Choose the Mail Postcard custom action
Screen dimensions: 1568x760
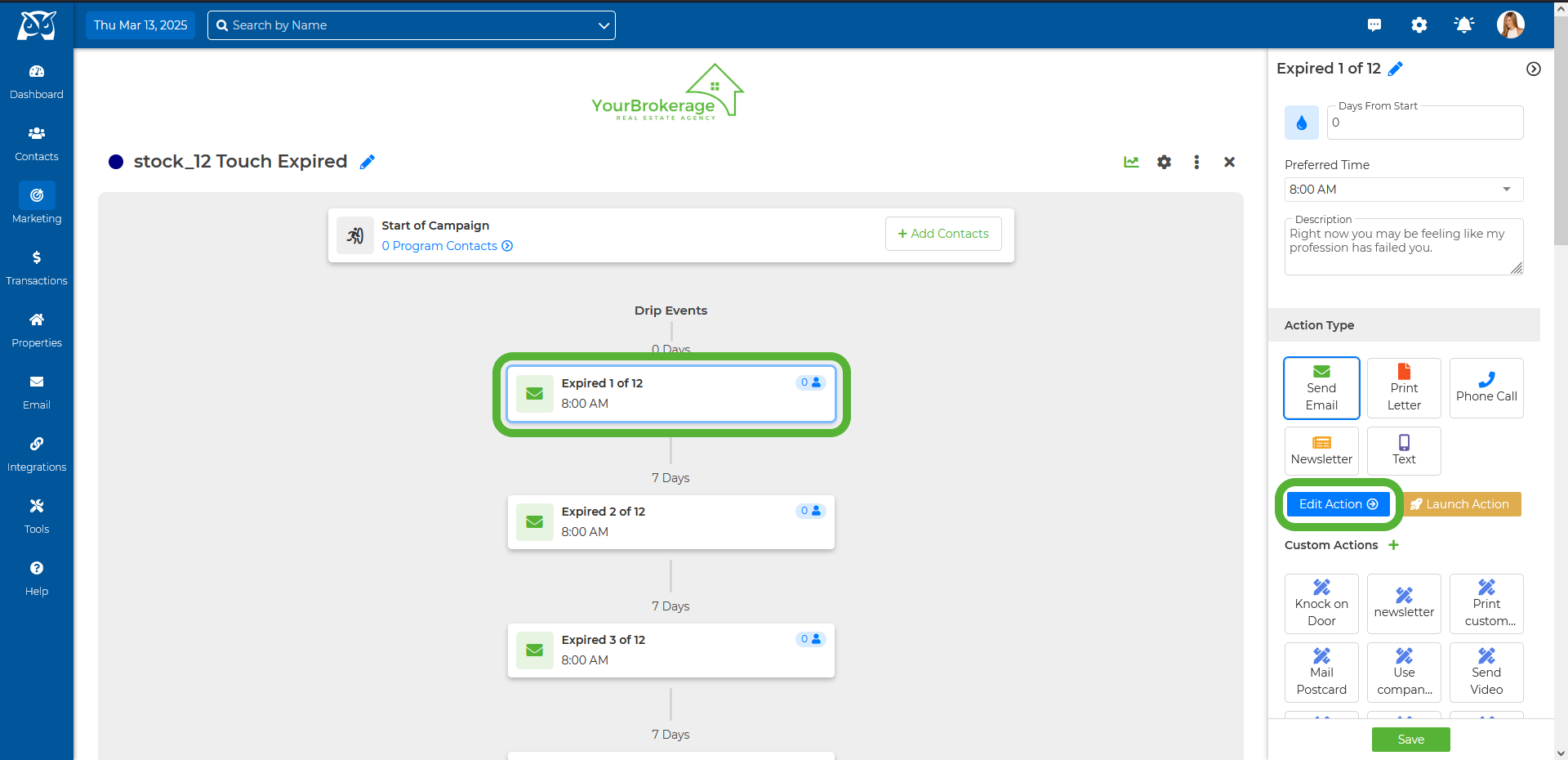[1321, 673]
